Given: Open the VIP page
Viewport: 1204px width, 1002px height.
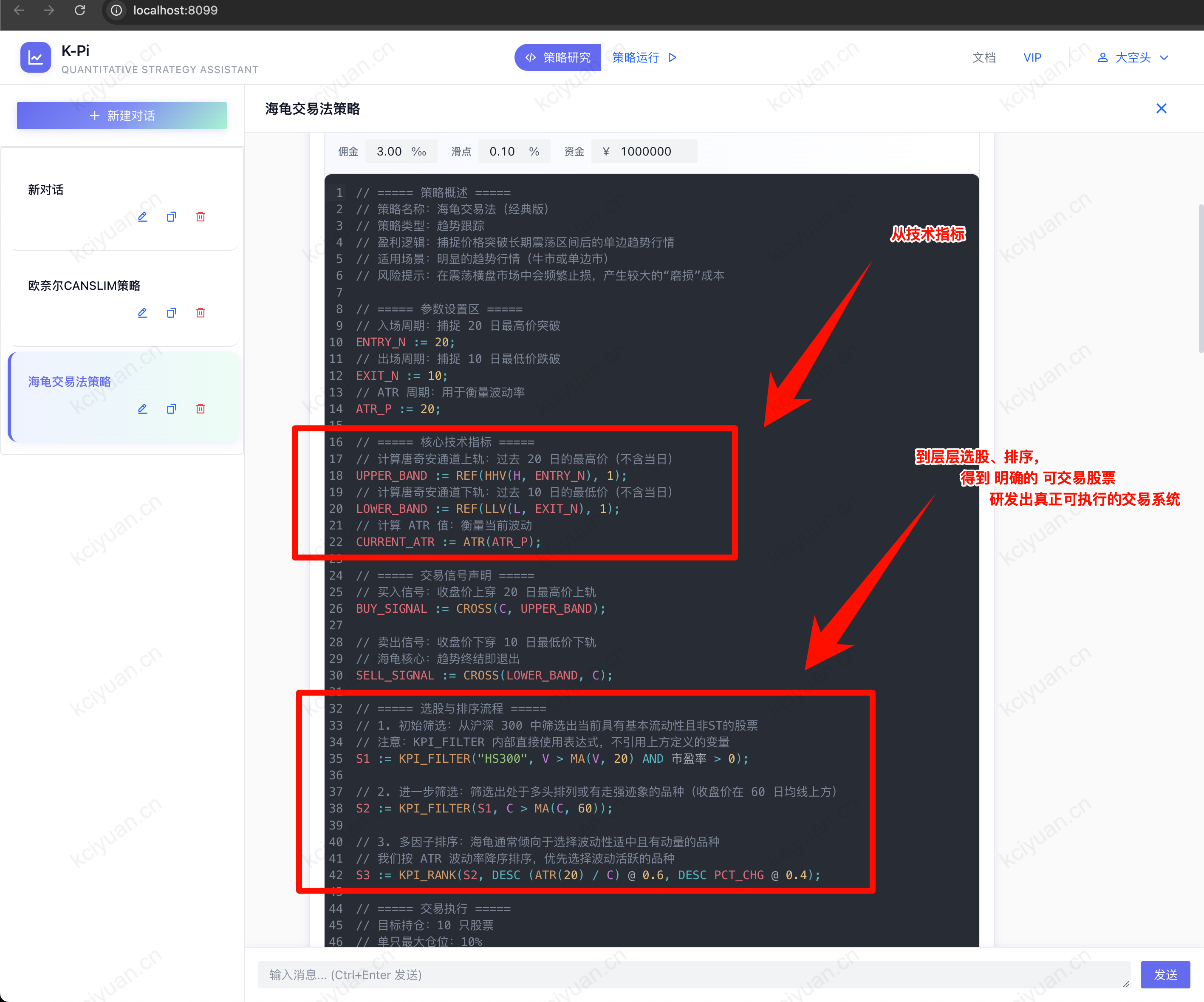Looking at the screenshot, I should [x=1032, y=57].
